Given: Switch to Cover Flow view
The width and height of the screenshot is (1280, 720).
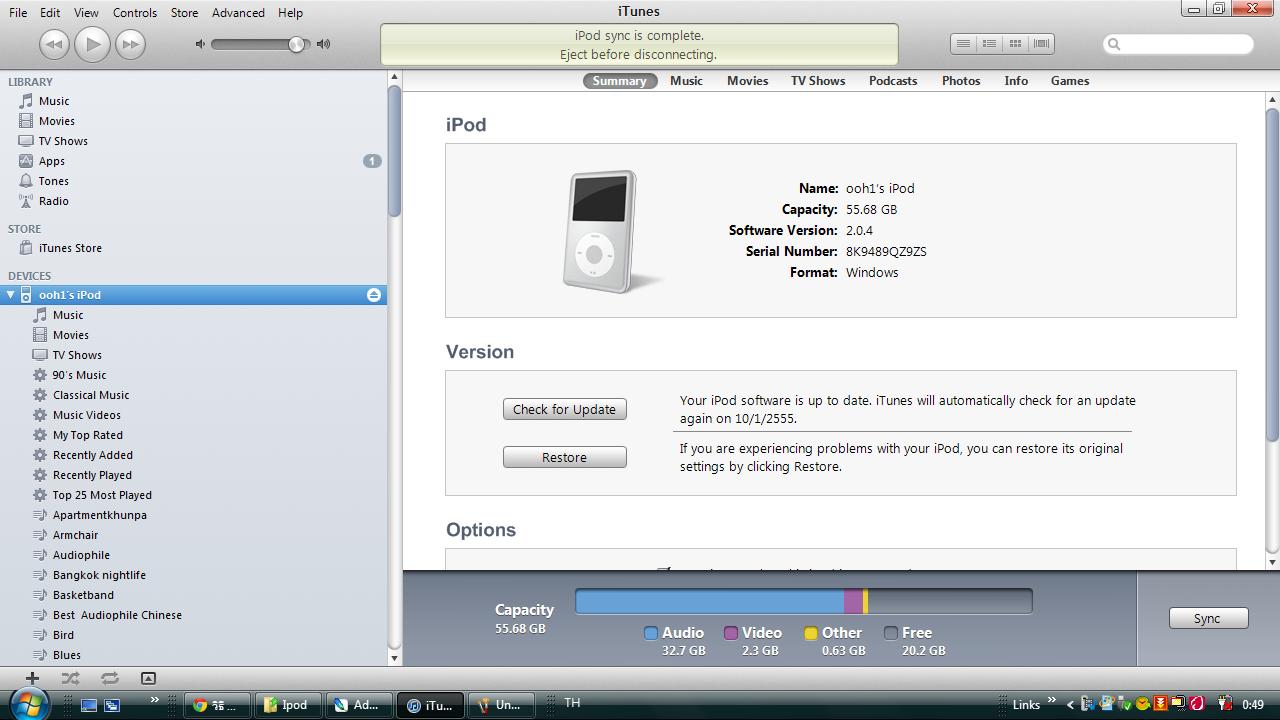Looking at the screenshot, I should pyautogui.click(x=1041, y=44).
